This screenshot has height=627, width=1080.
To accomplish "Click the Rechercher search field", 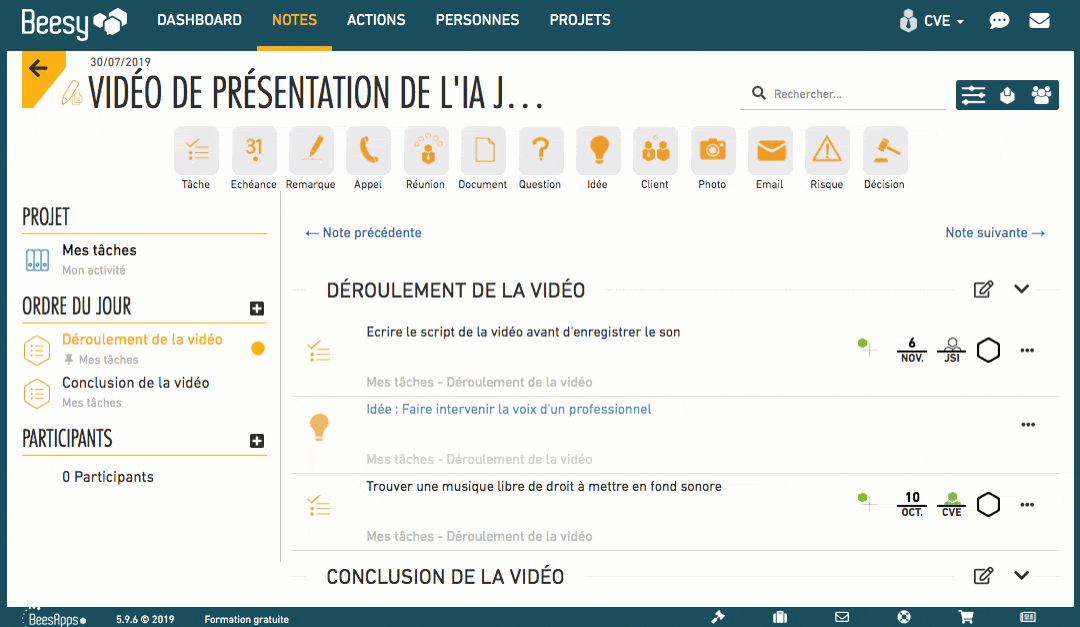I will [x=855, y=94].
